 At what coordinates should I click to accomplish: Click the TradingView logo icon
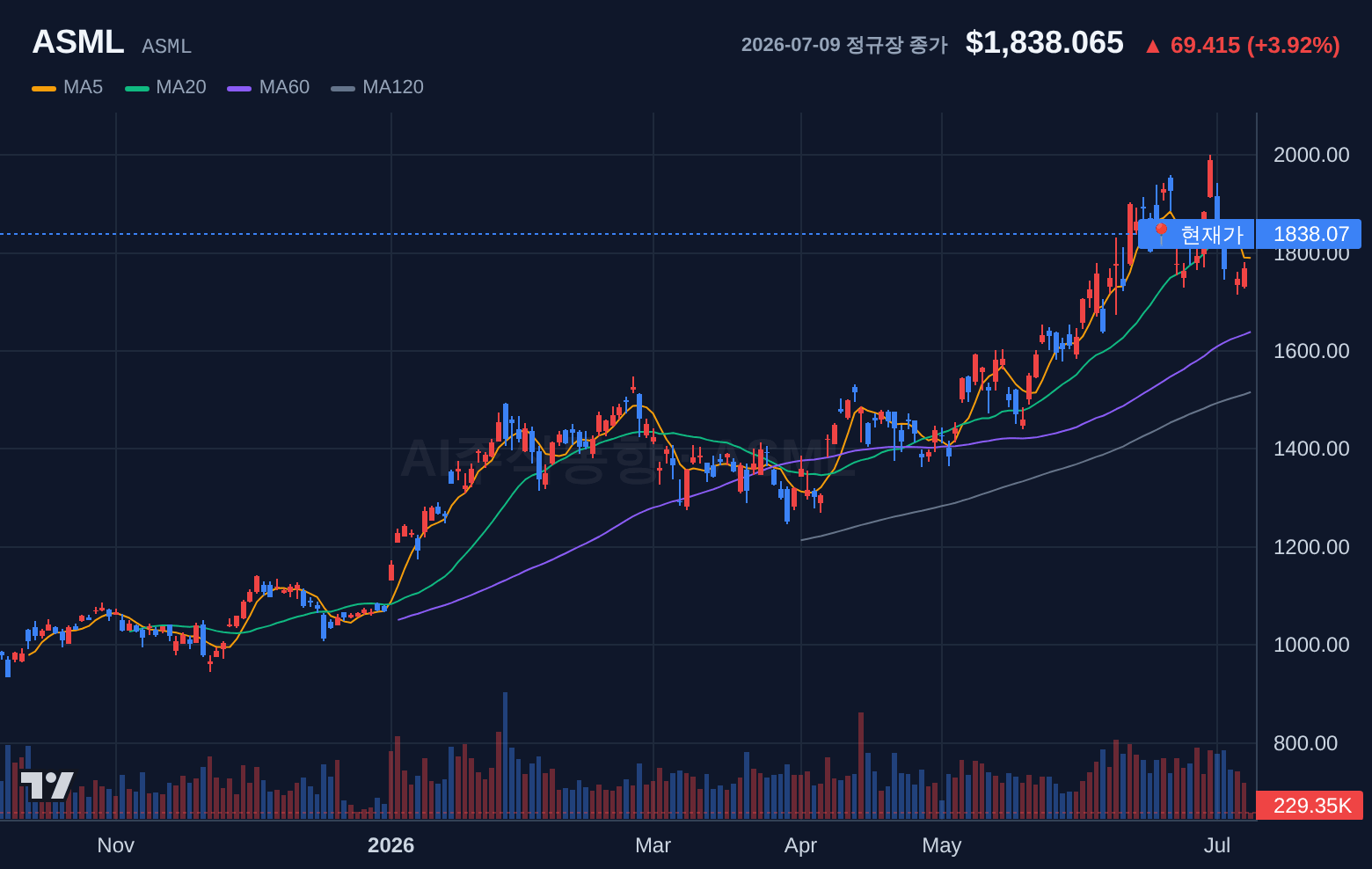pos(47,785)
